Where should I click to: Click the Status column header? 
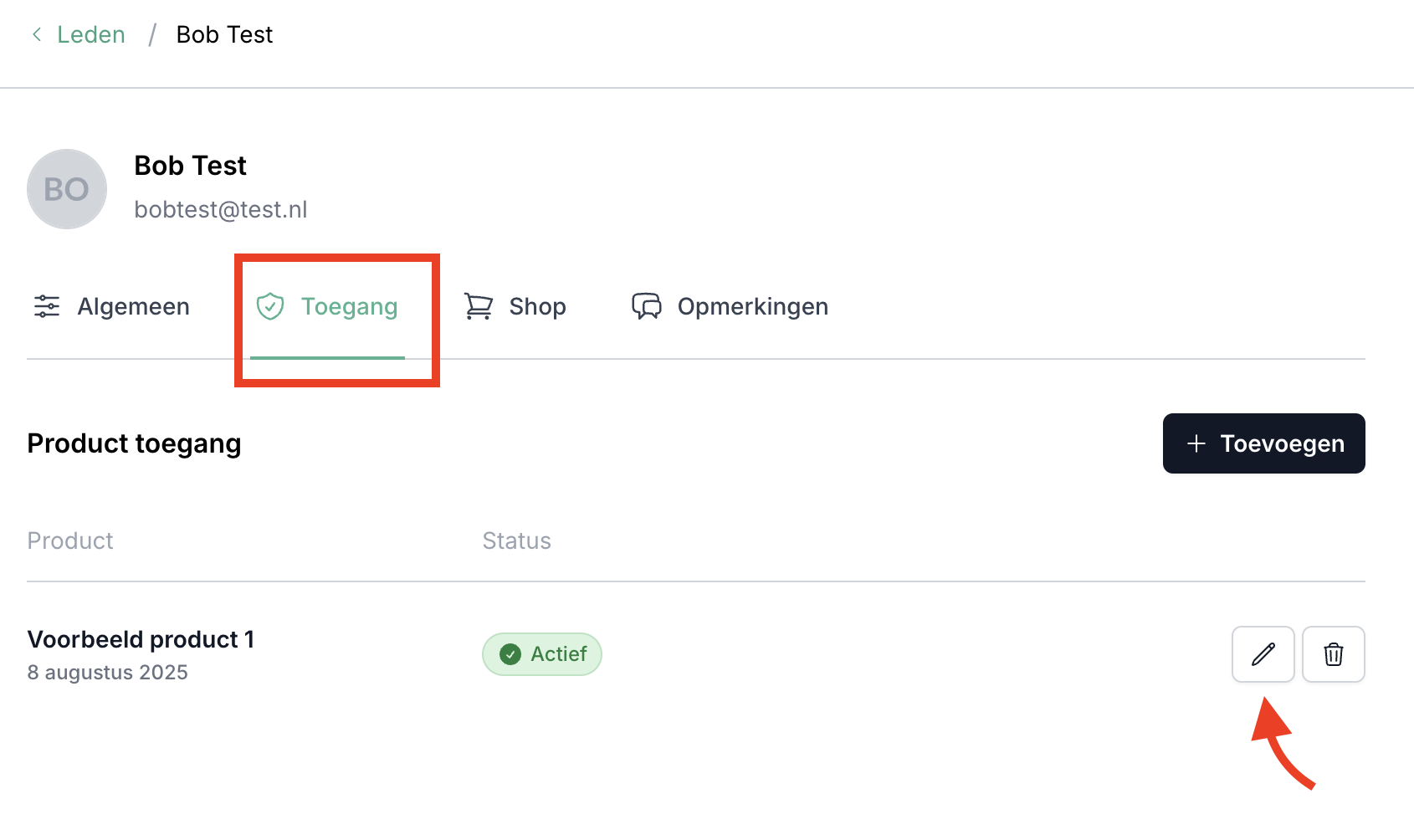[516, 540]
